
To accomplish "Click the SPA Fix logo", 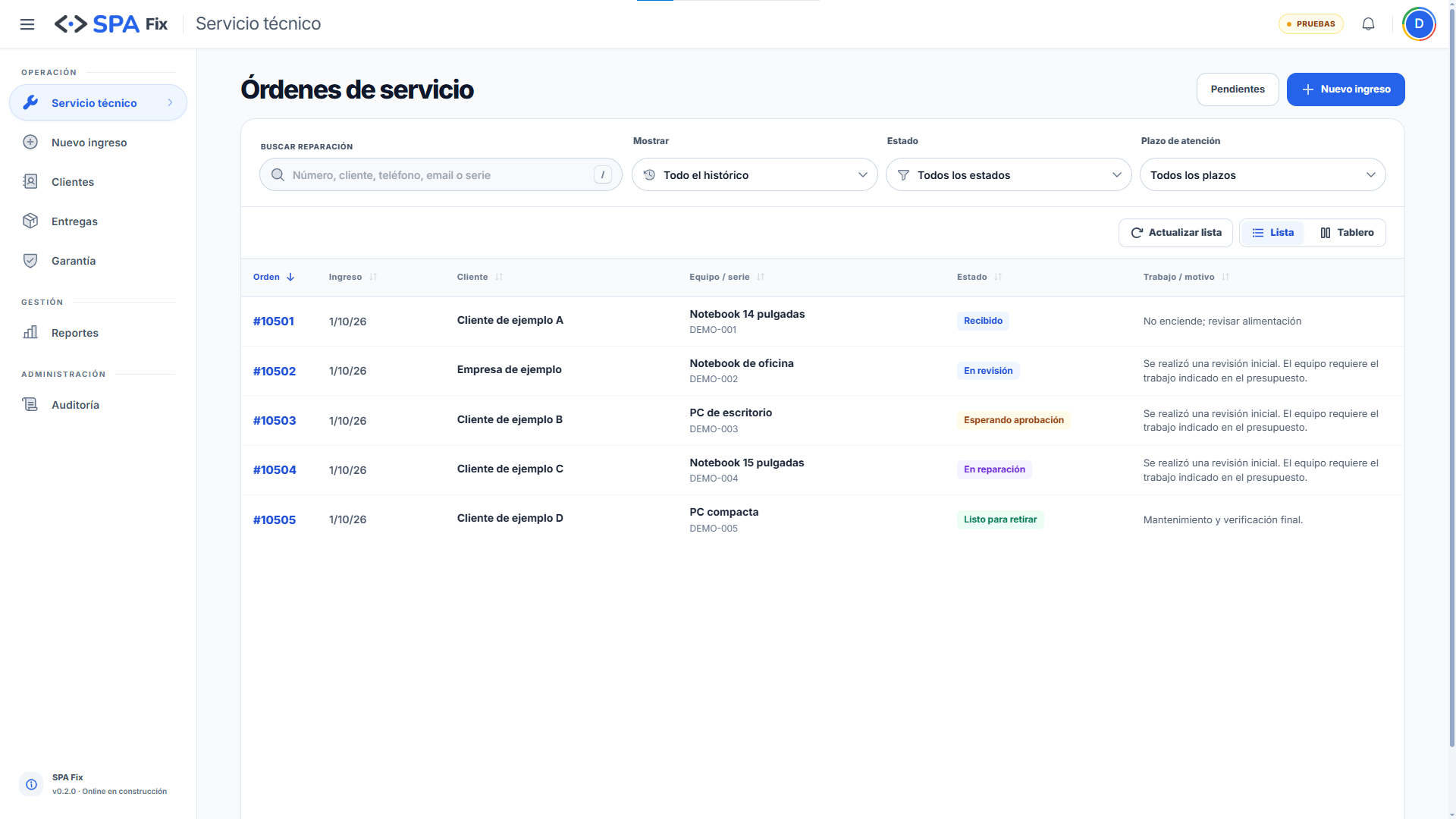I will point(111,24).
